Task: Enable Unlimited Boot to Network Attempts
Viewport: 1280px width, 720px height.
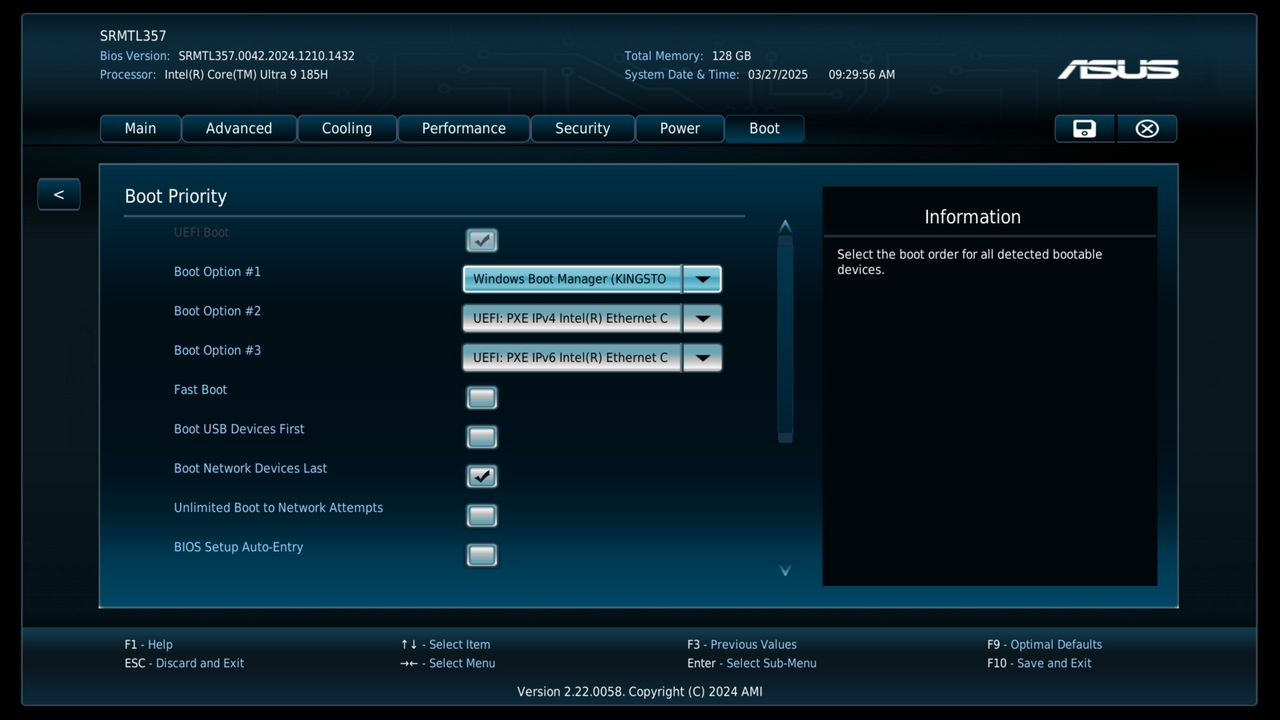Action: tap(482, 516)
